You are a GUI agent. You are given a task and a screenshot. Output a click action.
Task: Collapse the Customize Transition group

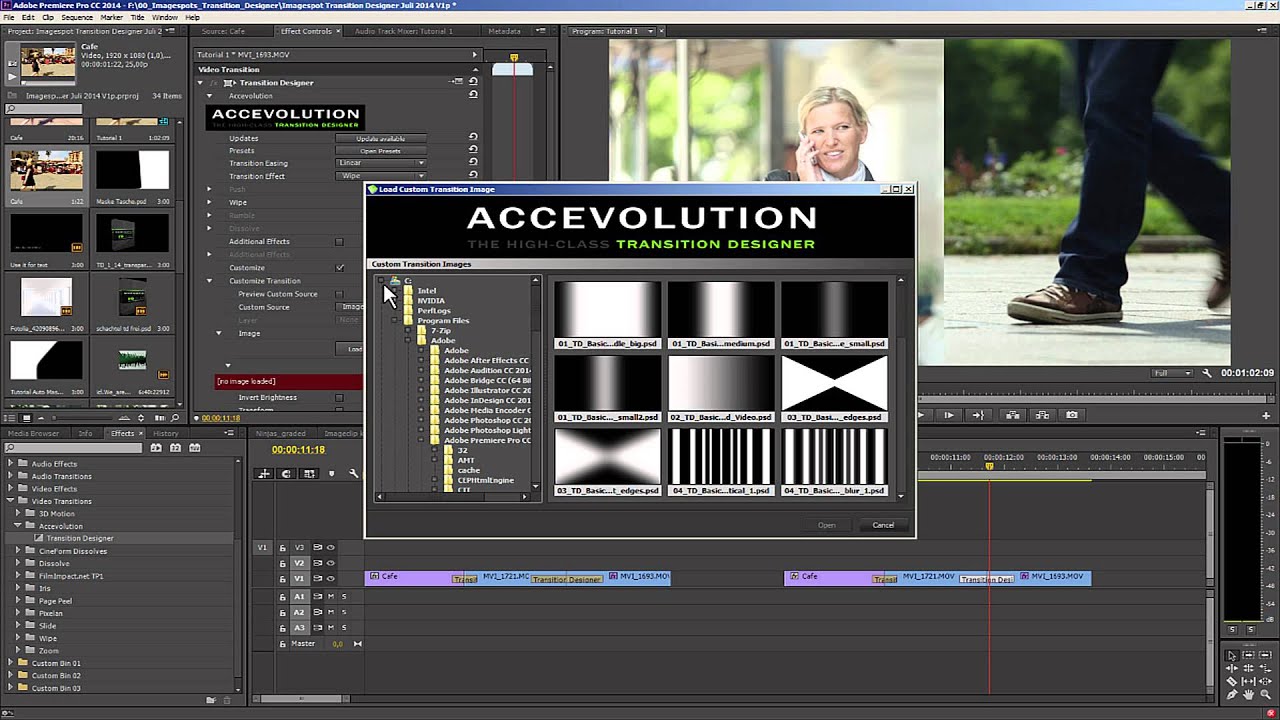(209, 281)
